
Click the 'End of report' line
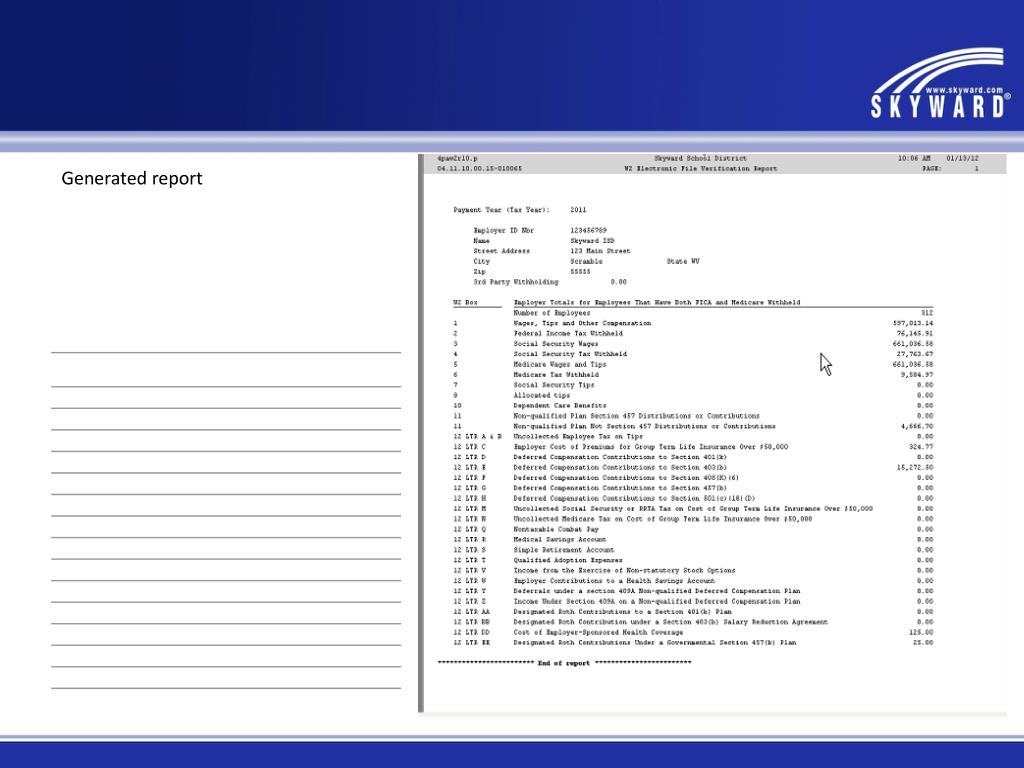pyautogui.click(x=564, y=664)
